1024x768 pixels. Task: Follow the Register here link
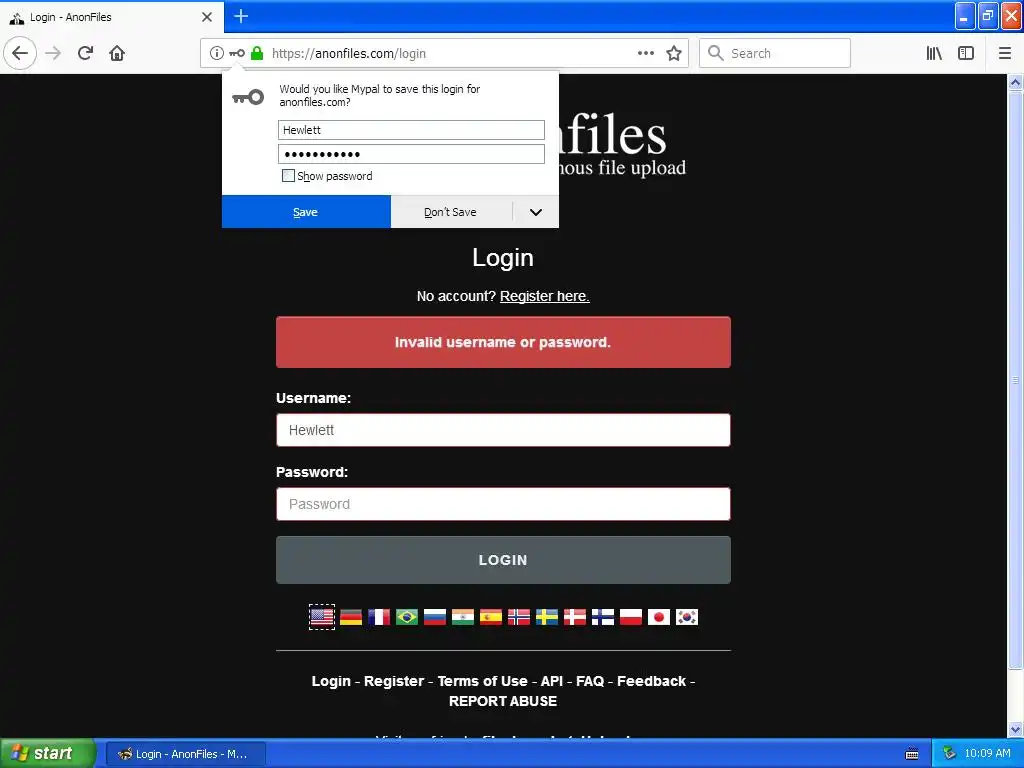(545, 296)
